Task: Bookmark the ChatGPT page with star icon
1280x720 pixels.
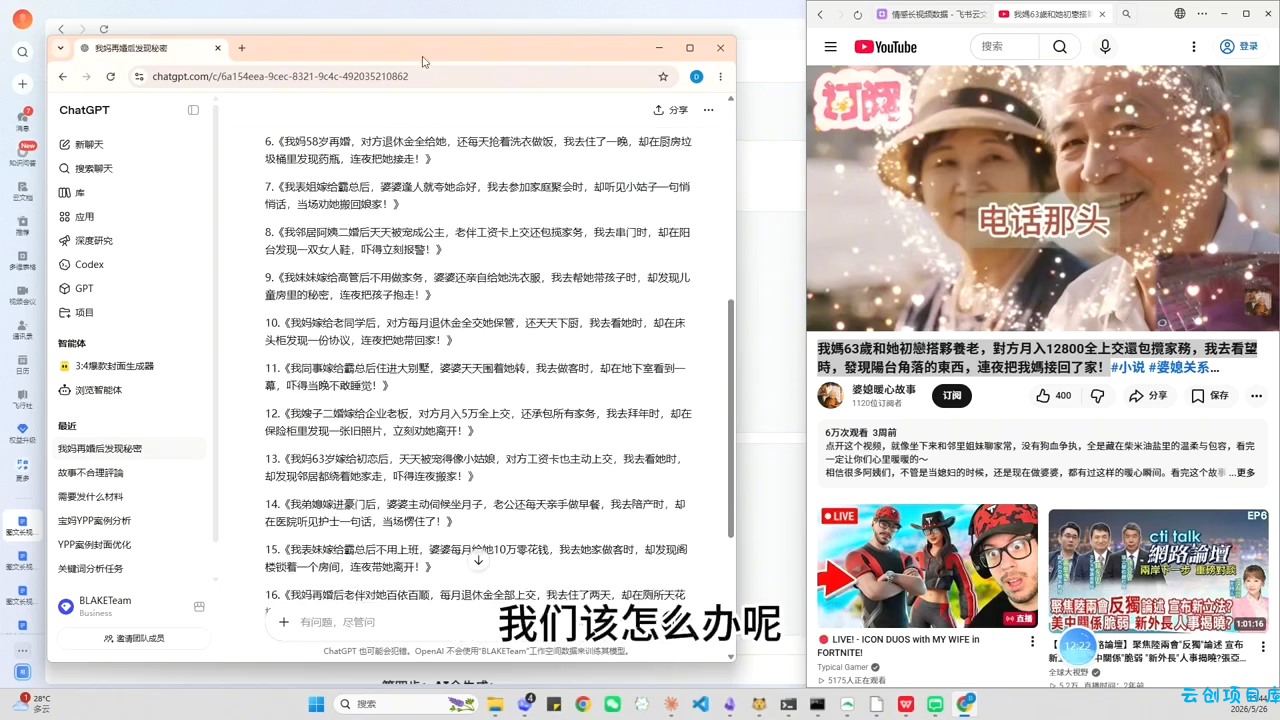Action: click(663, 76)
